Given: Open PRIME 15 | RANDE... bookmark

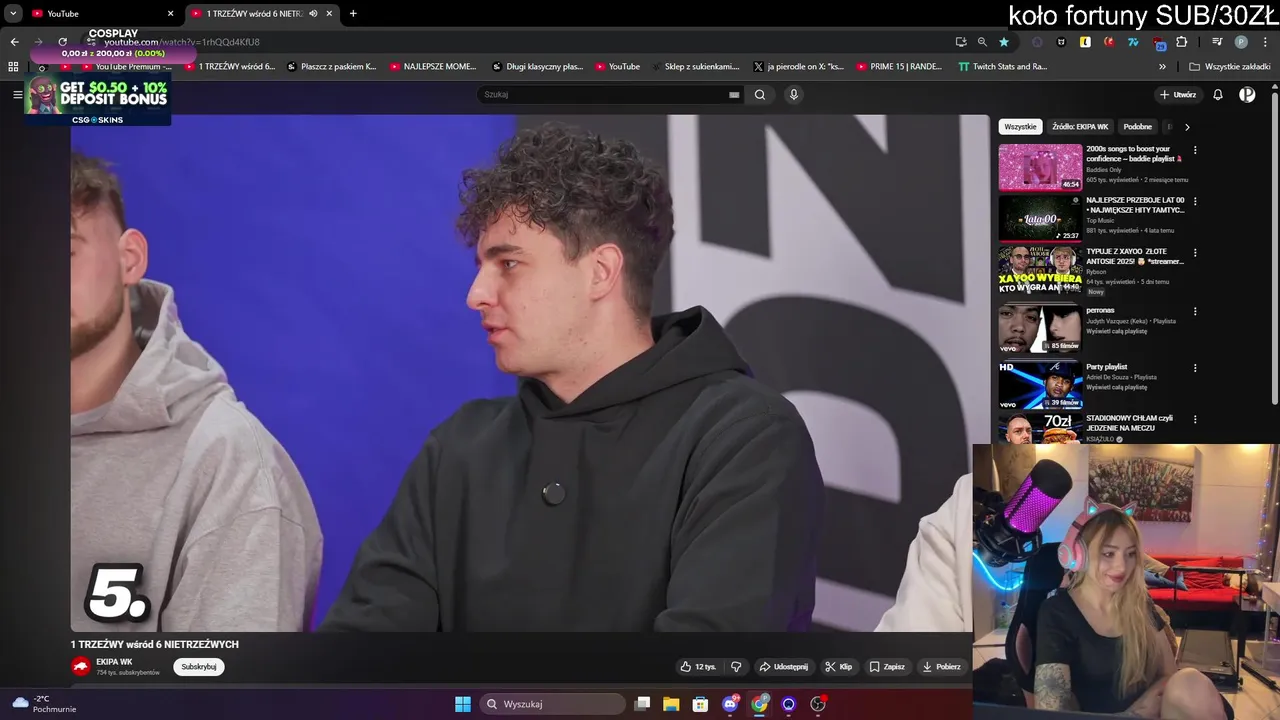Looking at the screenshot, I should coord(899,67).
